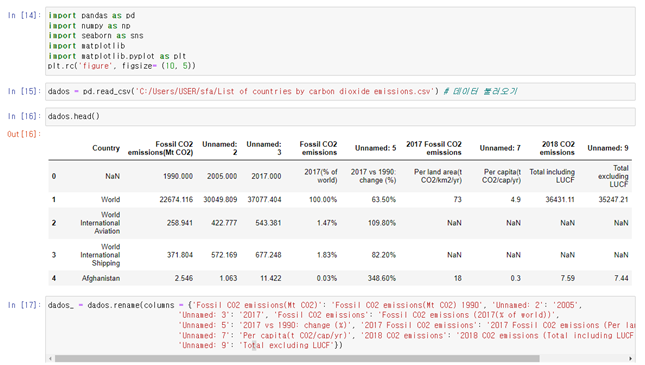645x365 pixels.
Task: Click the 348.60% cell
Action: pyautogui.click(x=382, y=279)
